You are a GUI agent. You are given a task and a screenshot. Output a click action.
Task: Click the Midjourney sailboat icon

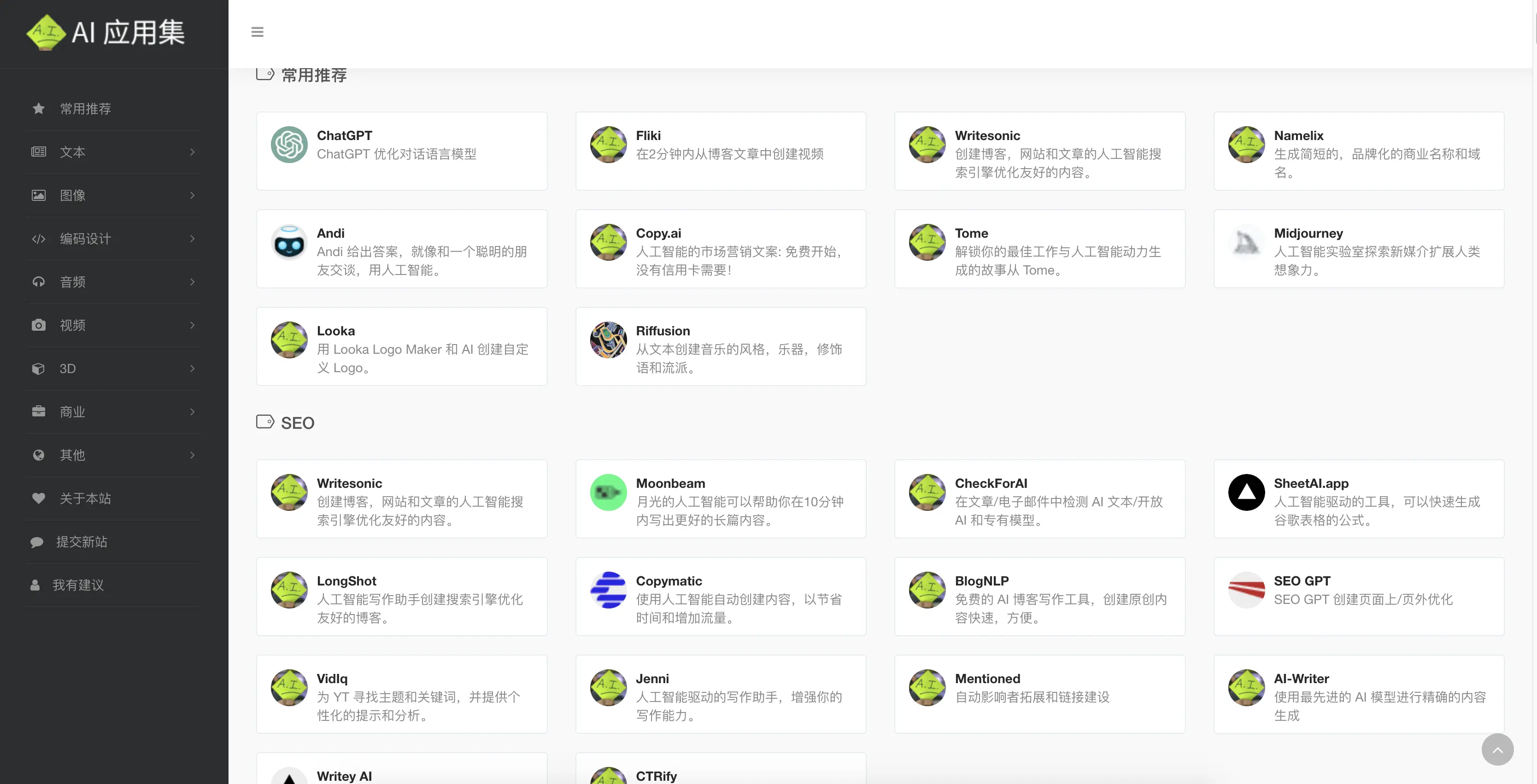click(1246, 242)
